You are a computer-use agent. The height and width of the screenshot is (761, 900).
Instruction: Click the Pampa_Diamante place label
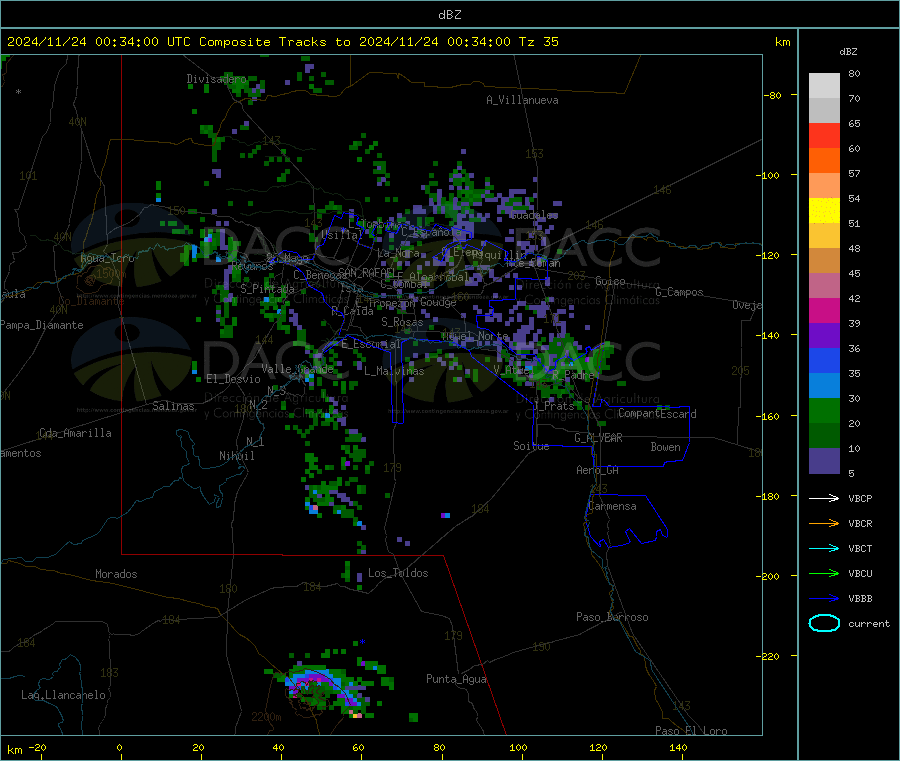tap(42, 325)
